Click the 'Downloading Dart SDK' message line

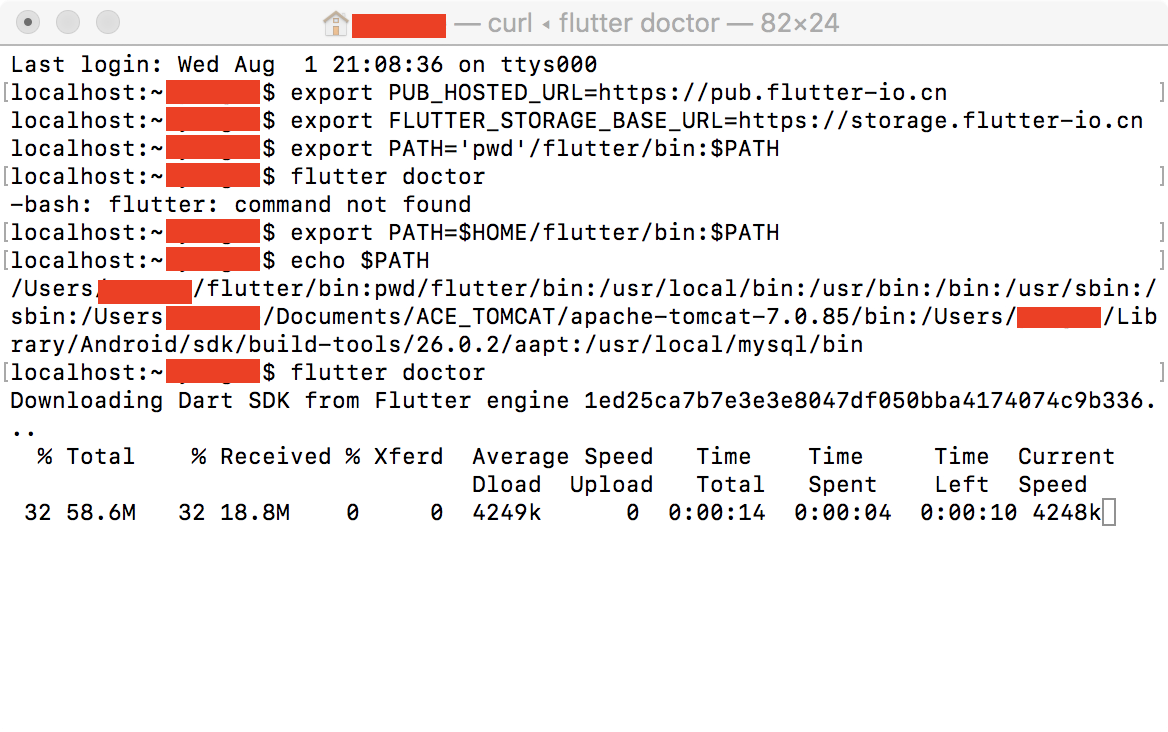pyautogui.click(x=583, y=401)
